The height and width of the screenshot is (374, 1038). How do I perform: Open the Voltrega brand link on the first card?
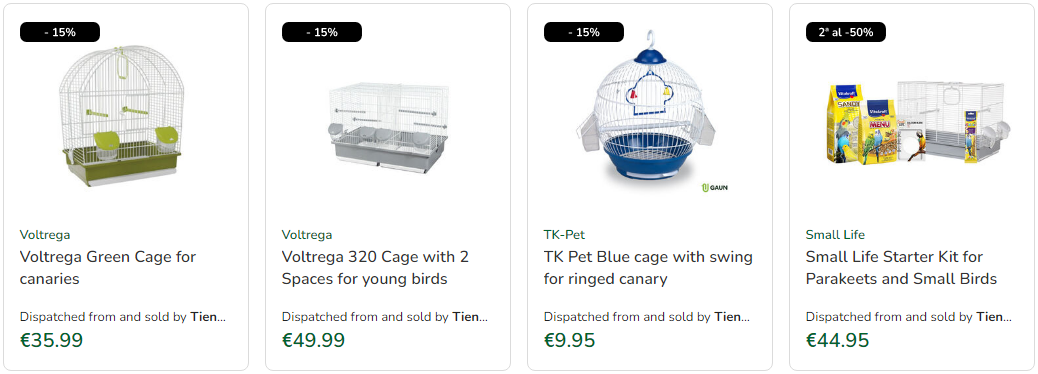(x=45, y=234)
